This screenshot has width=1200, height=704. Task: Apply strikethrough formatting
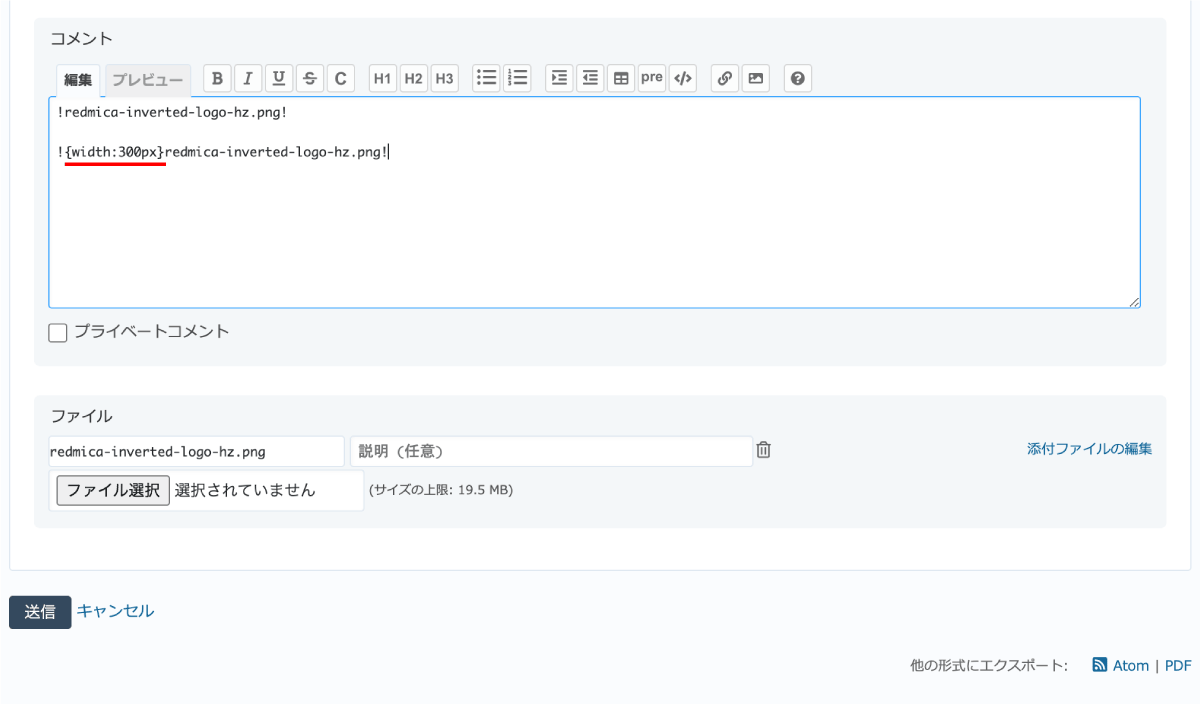[310, 78]
